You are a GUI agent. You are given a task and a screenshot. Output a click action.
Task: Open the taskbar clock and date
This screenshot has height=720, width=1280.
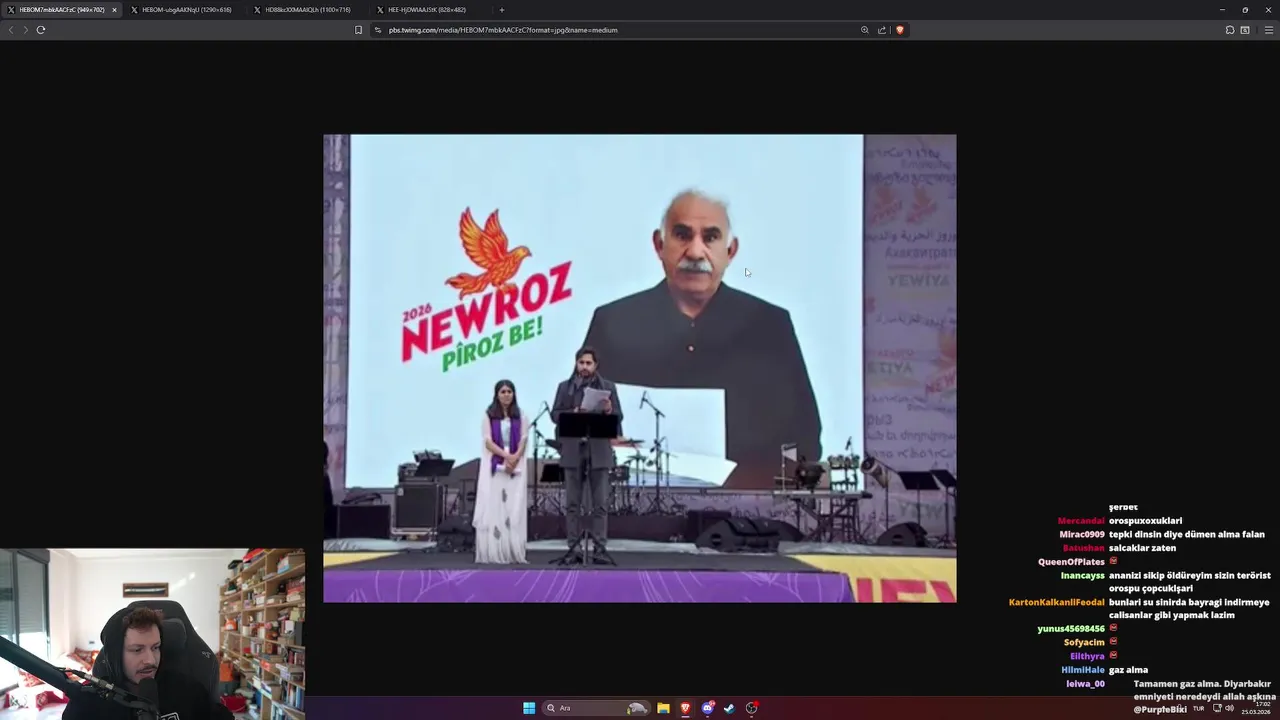click(1256, 708)
